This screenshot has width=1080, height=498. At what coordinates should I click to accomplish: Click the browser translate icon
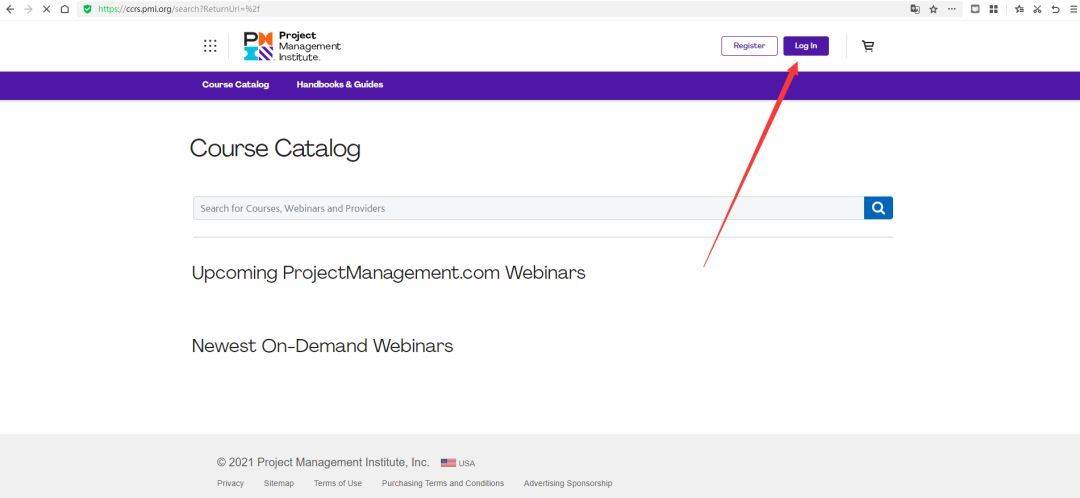pyautogui.click(x=915, y=9)
